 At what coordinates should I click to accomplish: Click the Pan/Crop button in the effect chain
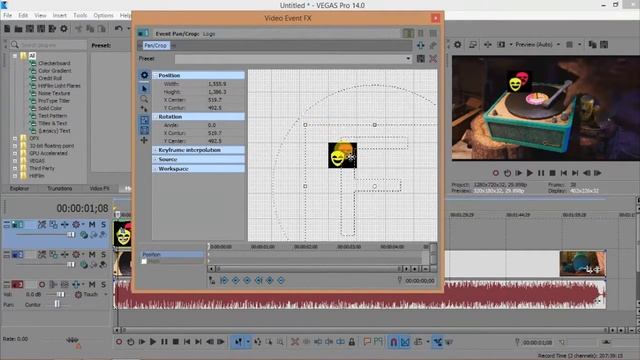(156, 45)
